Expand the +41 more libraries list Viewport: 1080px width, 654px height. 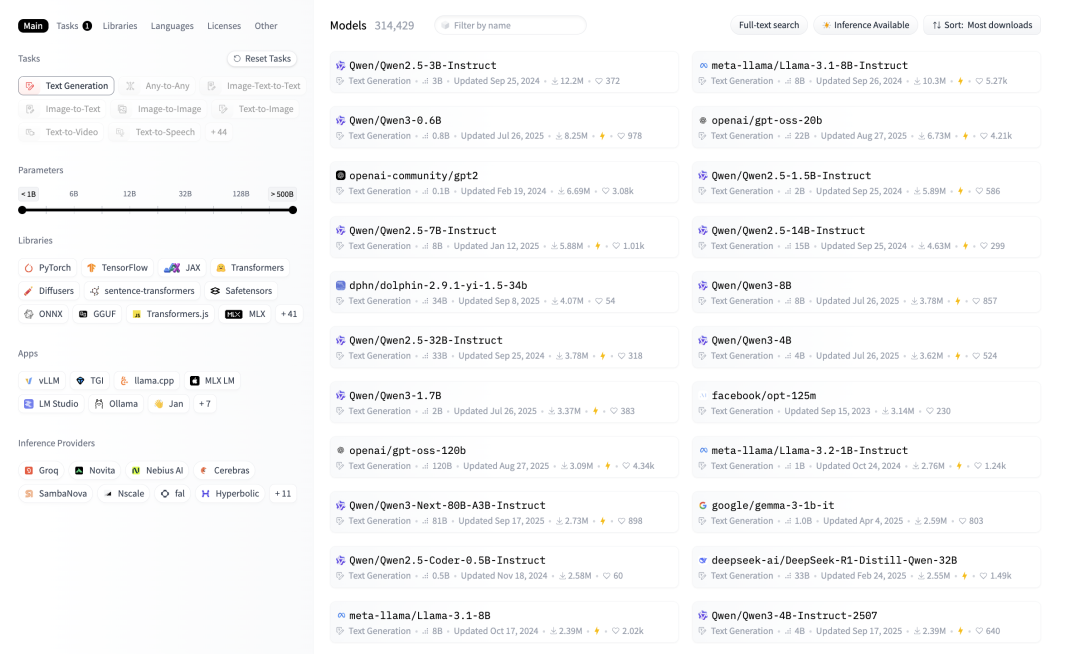289,314
